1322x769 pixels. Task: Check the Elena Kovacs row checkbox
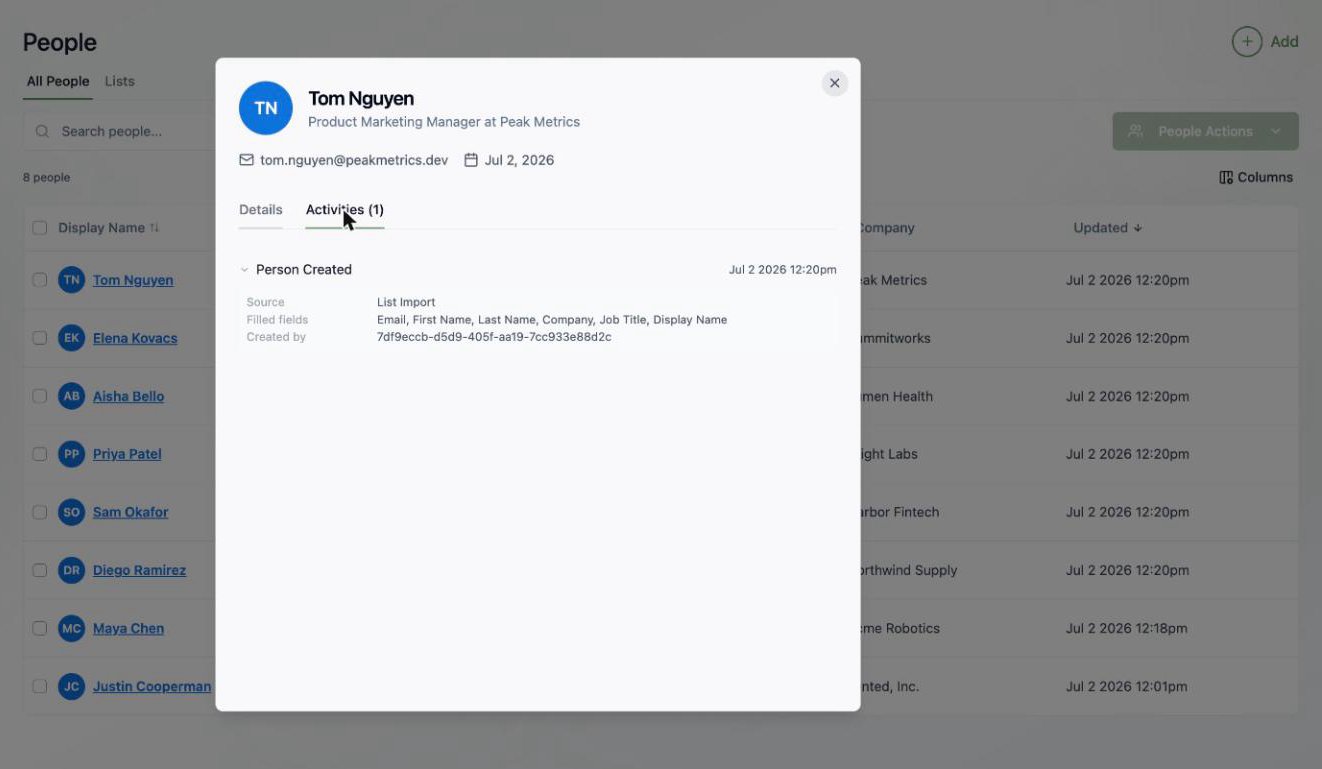coord(40,338)
